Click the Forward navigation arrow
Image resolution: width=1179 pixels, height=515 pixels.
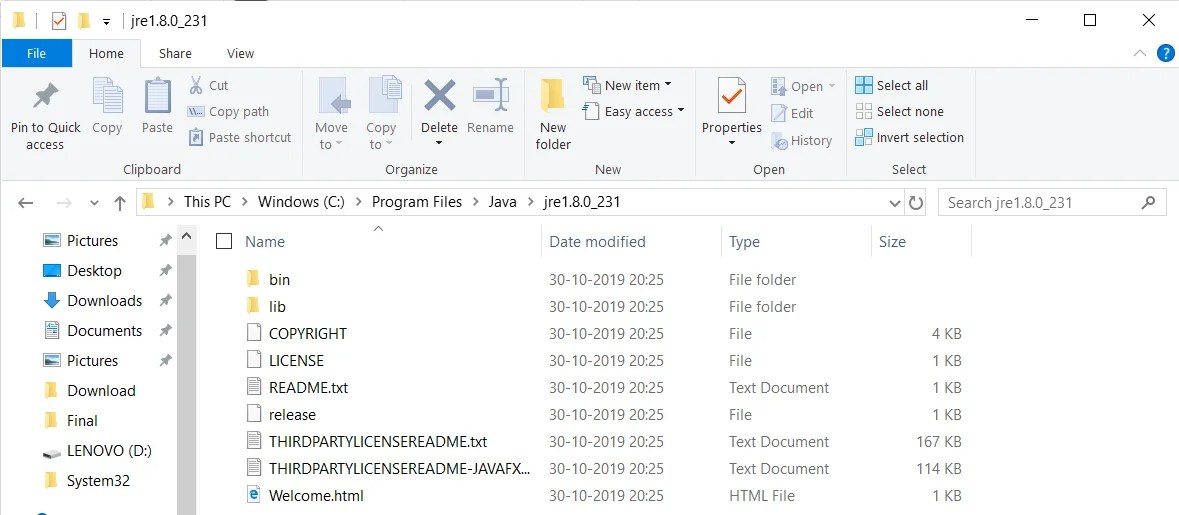[x=65, y=203]
